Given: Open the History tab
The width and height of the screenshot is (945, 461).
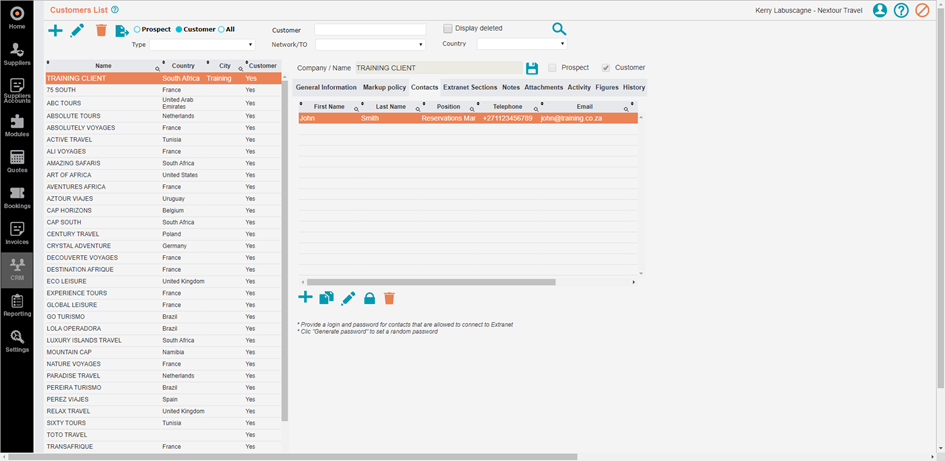Looking at the screenshot, I should point(634,87).
